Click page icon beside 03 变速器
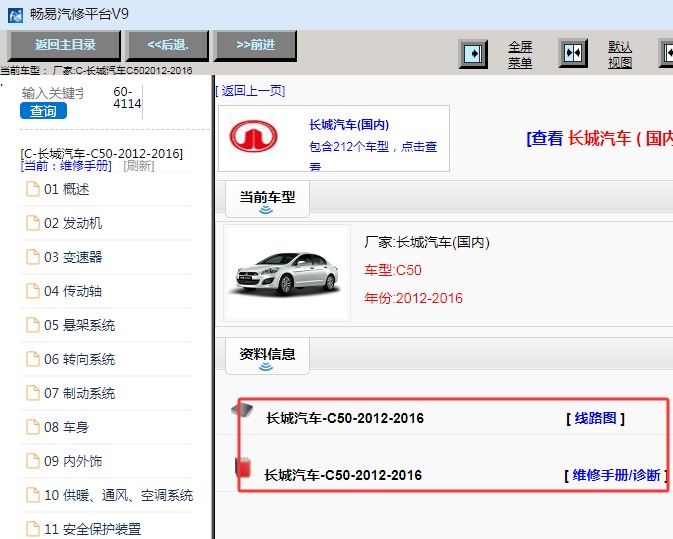The width and height of the screenshot is (673, 539). point(33,257)
